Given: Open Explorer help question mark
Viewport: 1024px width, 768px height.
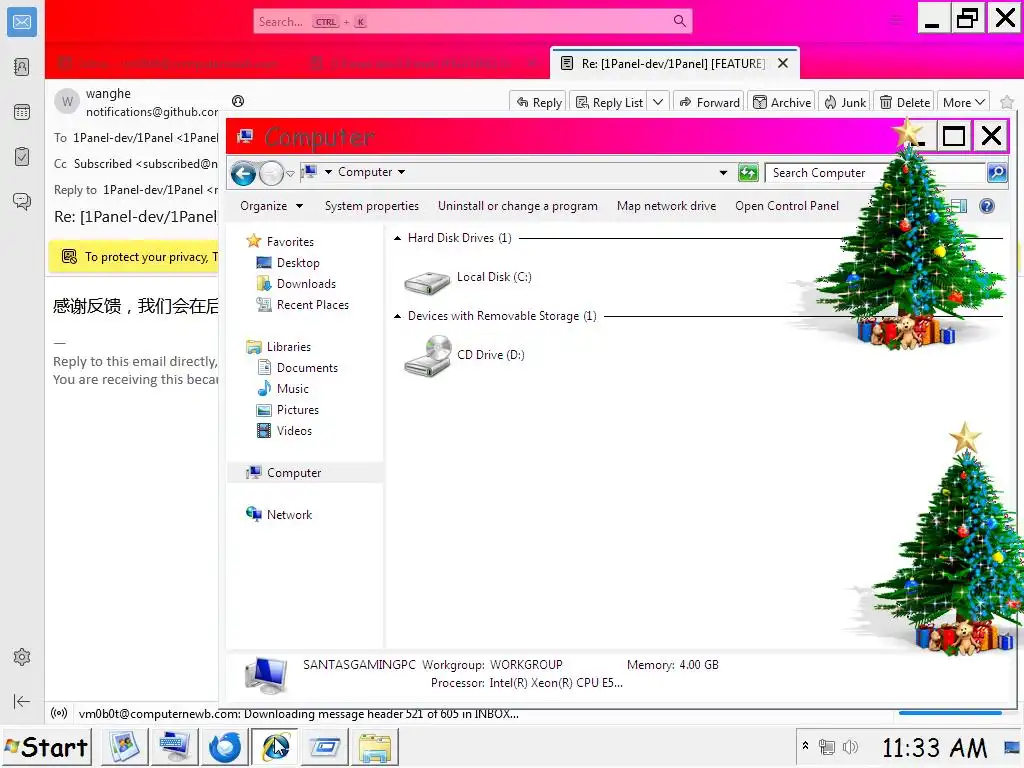Looking at the screenshot, I should (987, 206).
